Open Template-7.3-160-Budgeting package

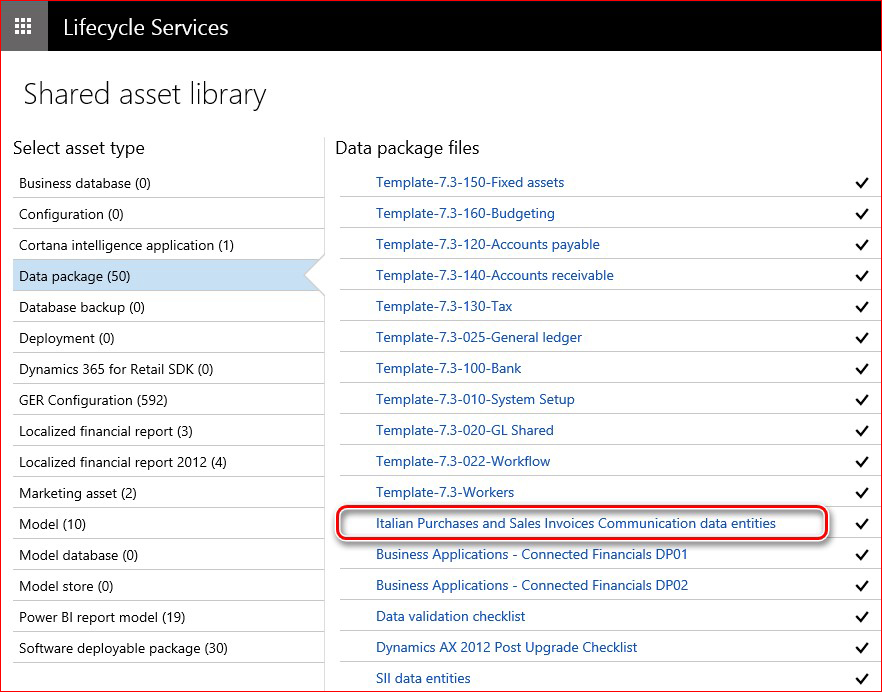point(465,213)
